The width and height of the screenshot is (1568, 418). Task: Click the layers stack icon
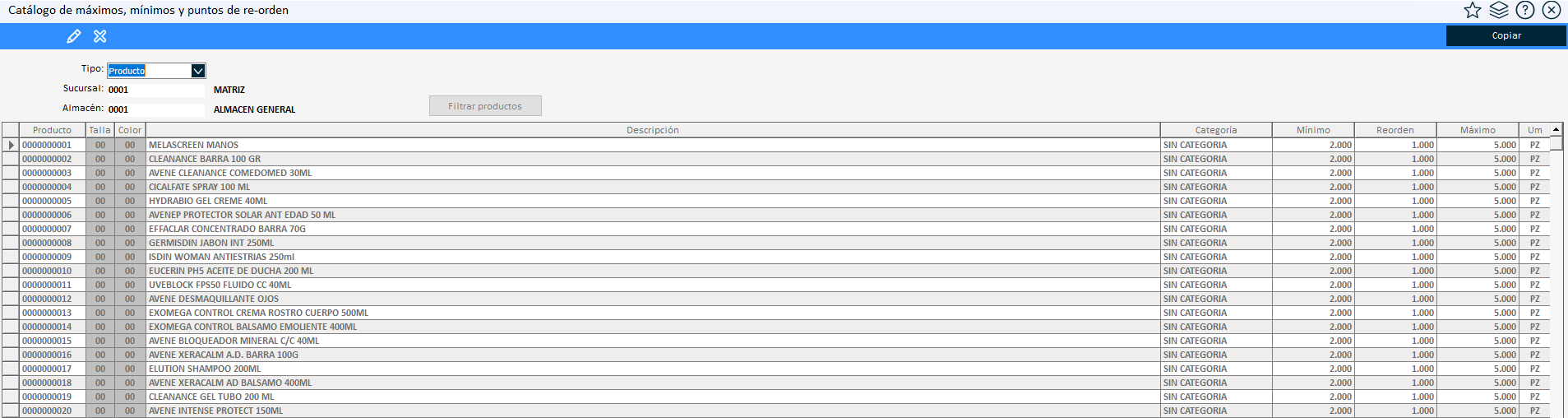coord(1499,10)
